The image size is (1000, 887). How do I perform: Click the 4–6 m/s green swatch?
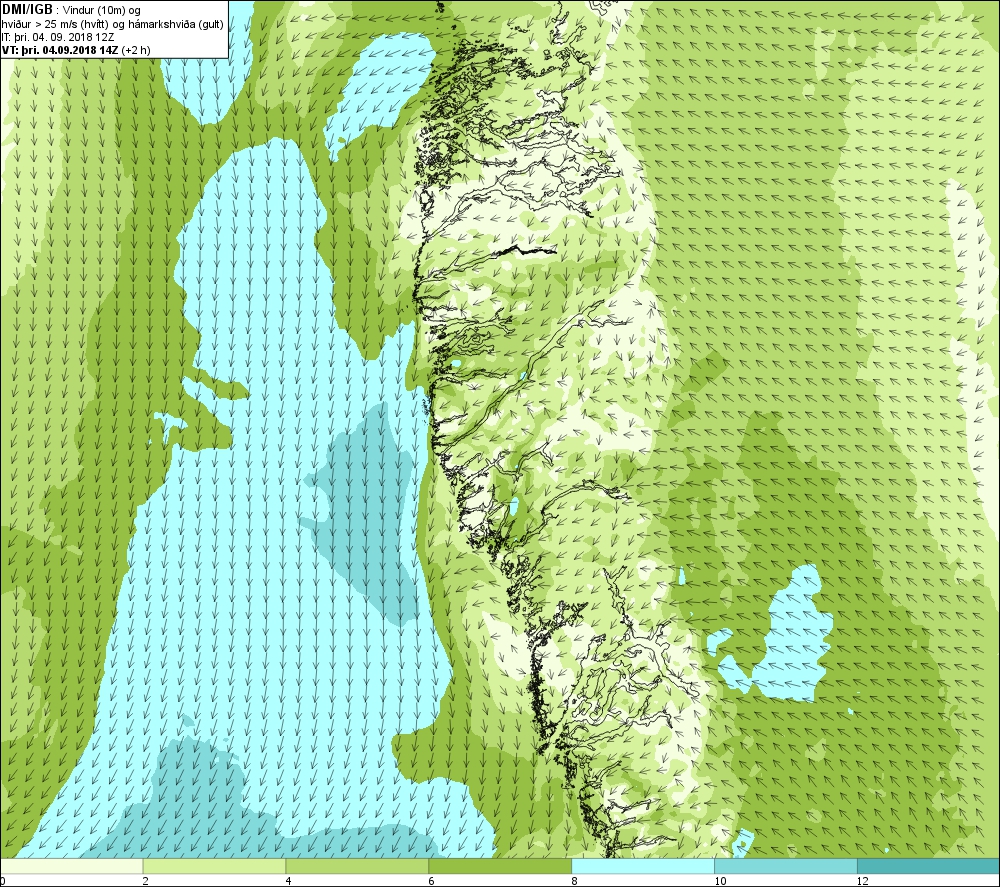357,866
